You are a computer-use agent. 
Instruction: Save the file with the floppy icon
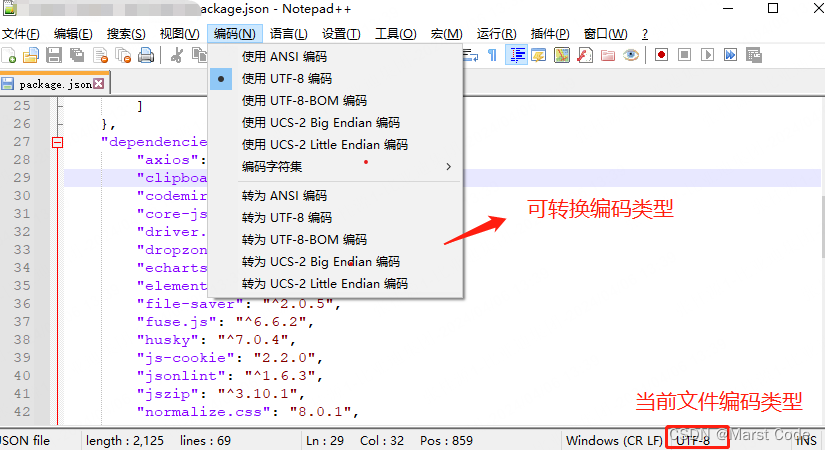[54, 55]
